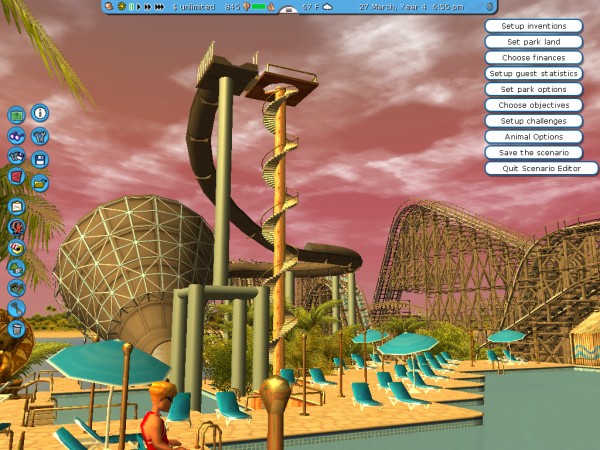The height and width of the screenshot is (450, 600).
Task: Select 'Set park land' option
Action: coord(534,42)
